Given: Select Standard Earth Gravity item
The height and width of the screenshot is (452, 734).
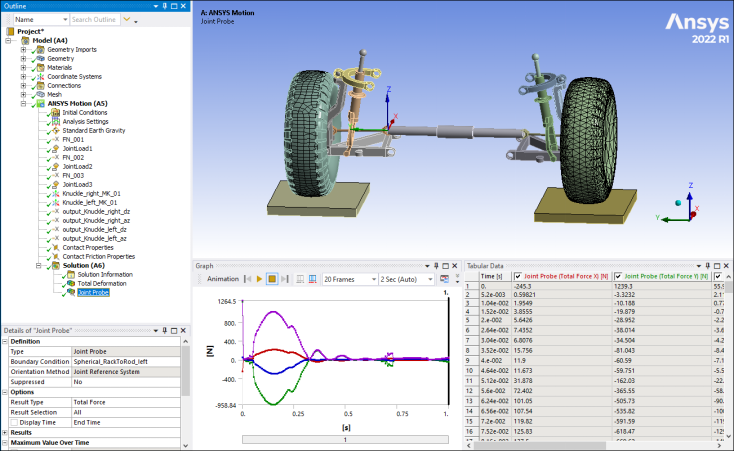Looking at the screenshot, I should click(94, 131).
